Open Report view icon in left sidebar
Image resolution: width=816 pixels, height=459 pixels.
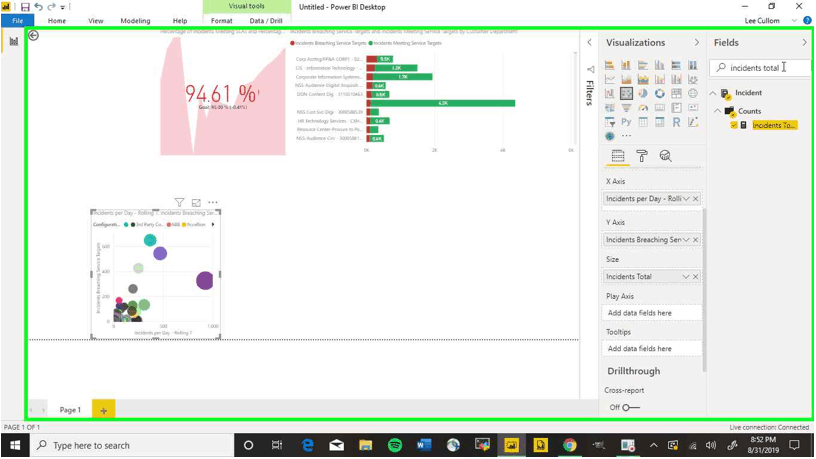(14, 41)
